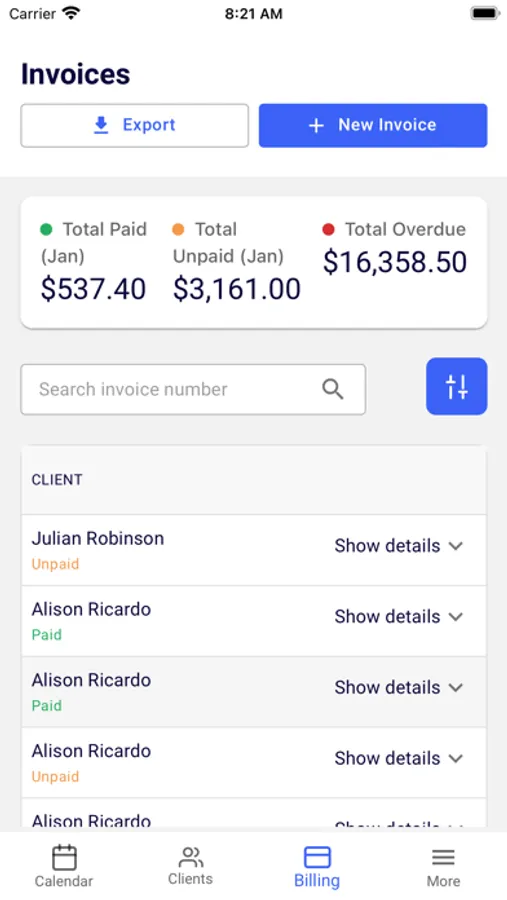Open the filter settings button
Image resolution: width=507 pixels, height=900 pixels.
(456, 386)
